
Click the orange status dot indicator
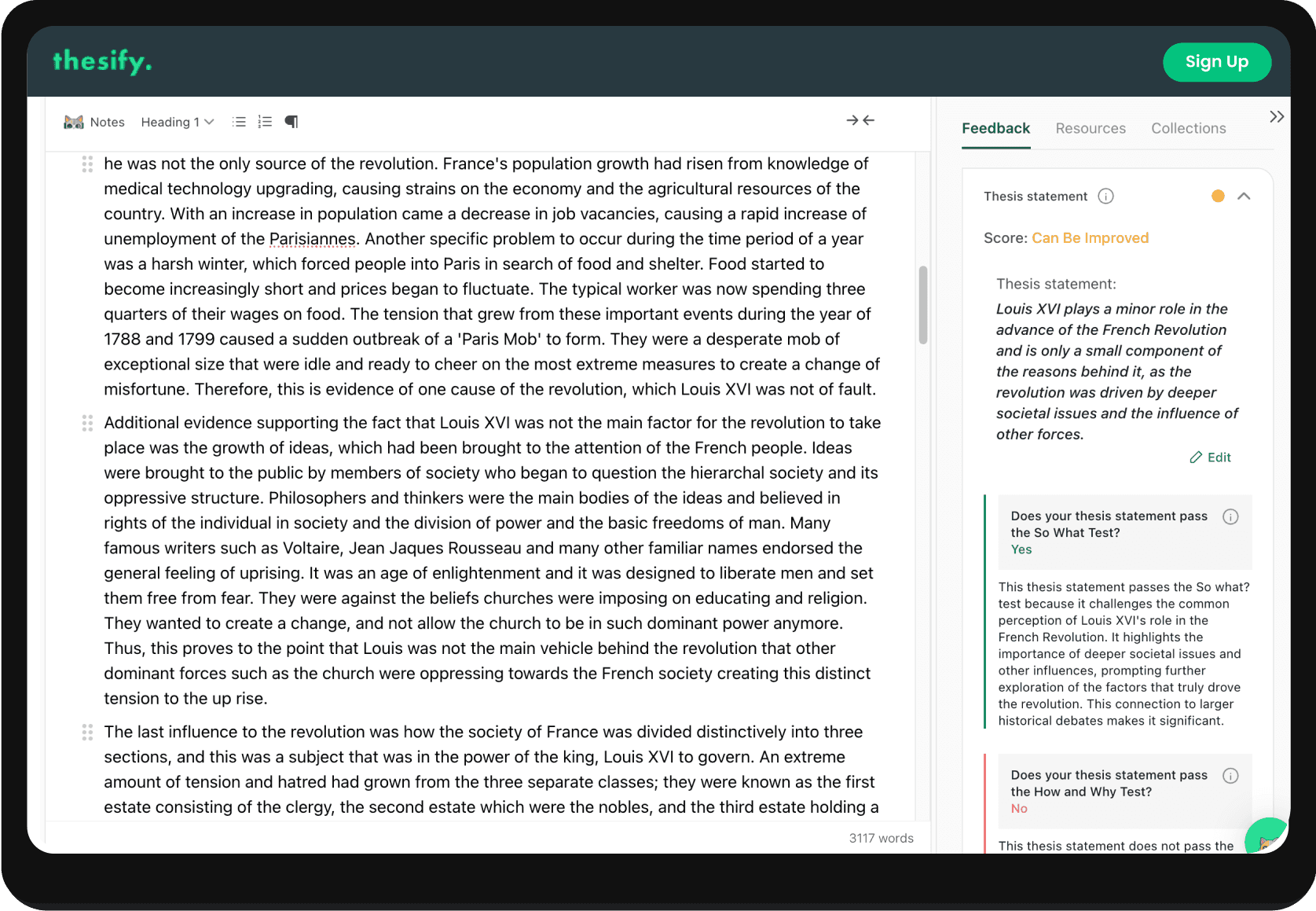pos(1218,197)
